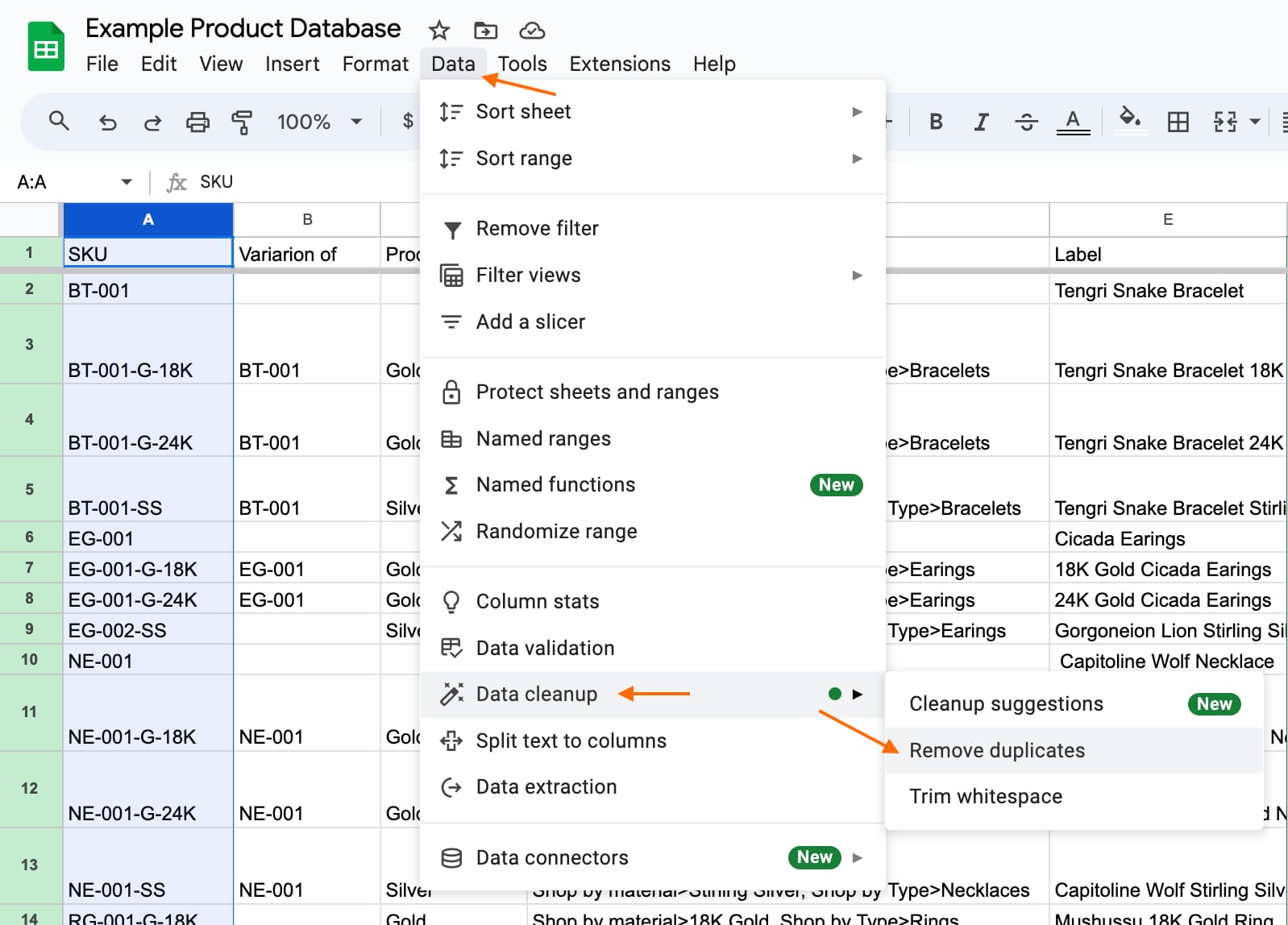Open the Format menu
This screenshot has width=1288, height=925.
pos(376,64)
